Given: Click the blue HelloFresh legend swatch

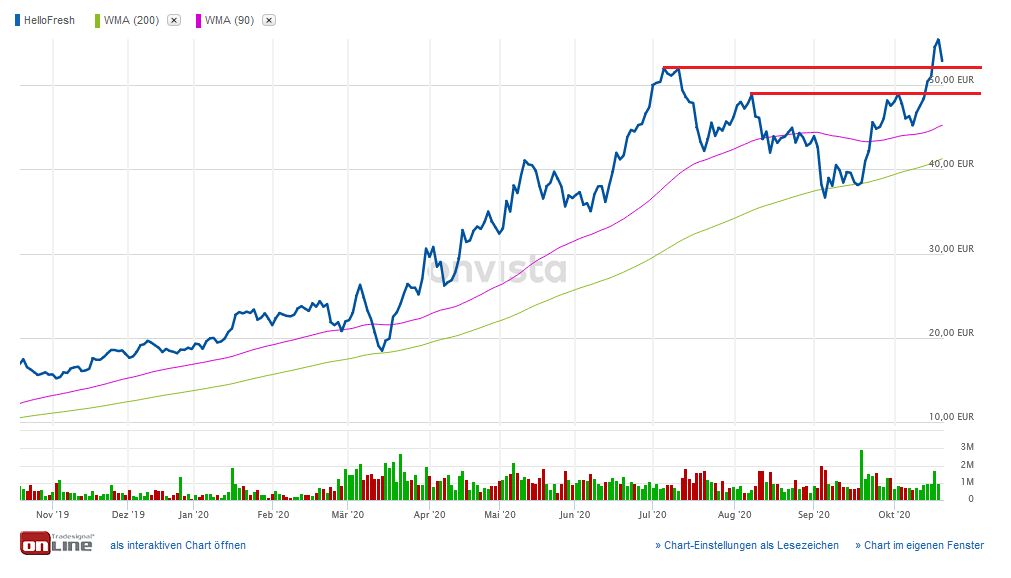Looking at the screenshot, I should tap(18, 20).
